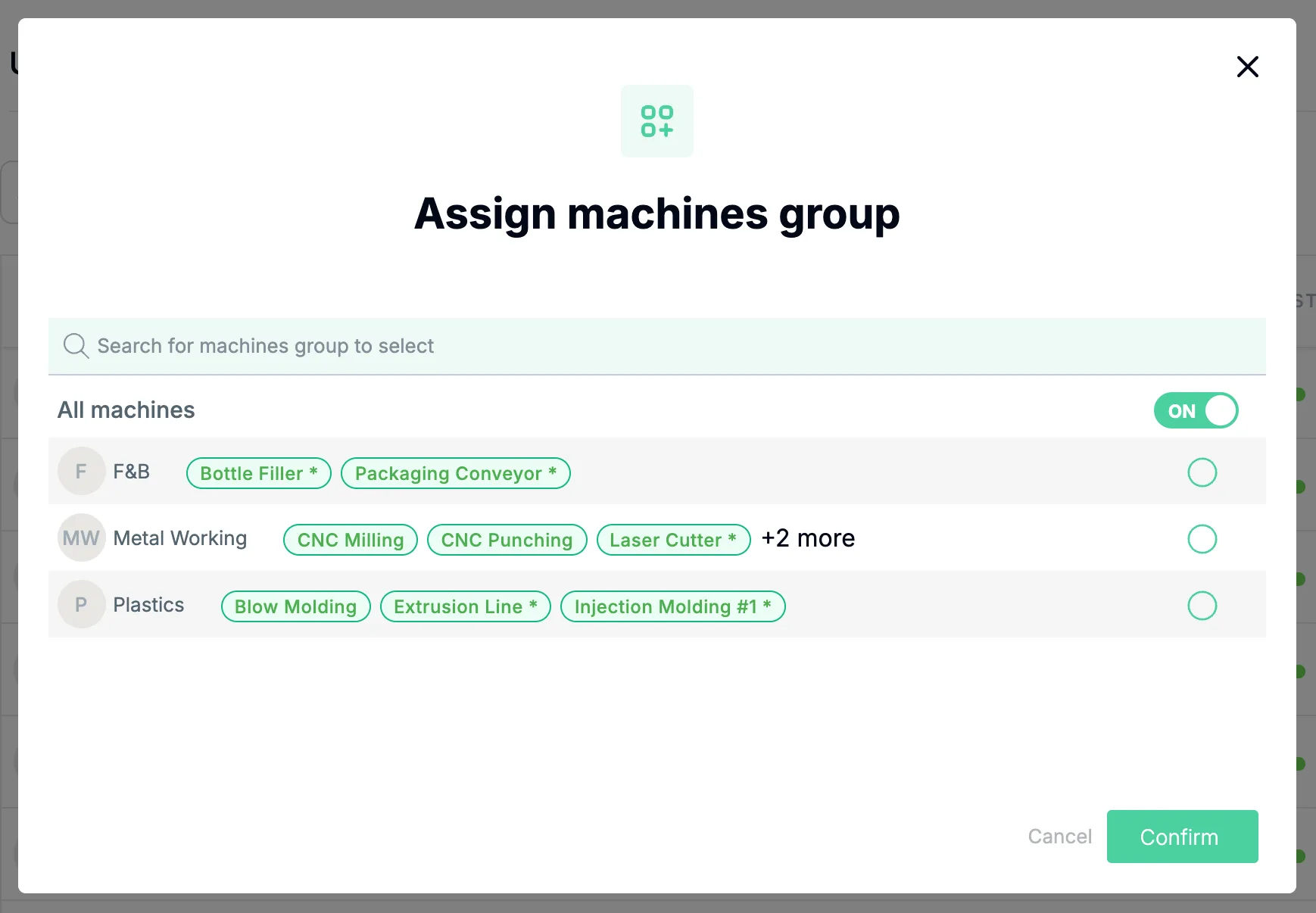Click the Packaging Conveyor machine tag
1316x913 pixels.
[456, 473]
